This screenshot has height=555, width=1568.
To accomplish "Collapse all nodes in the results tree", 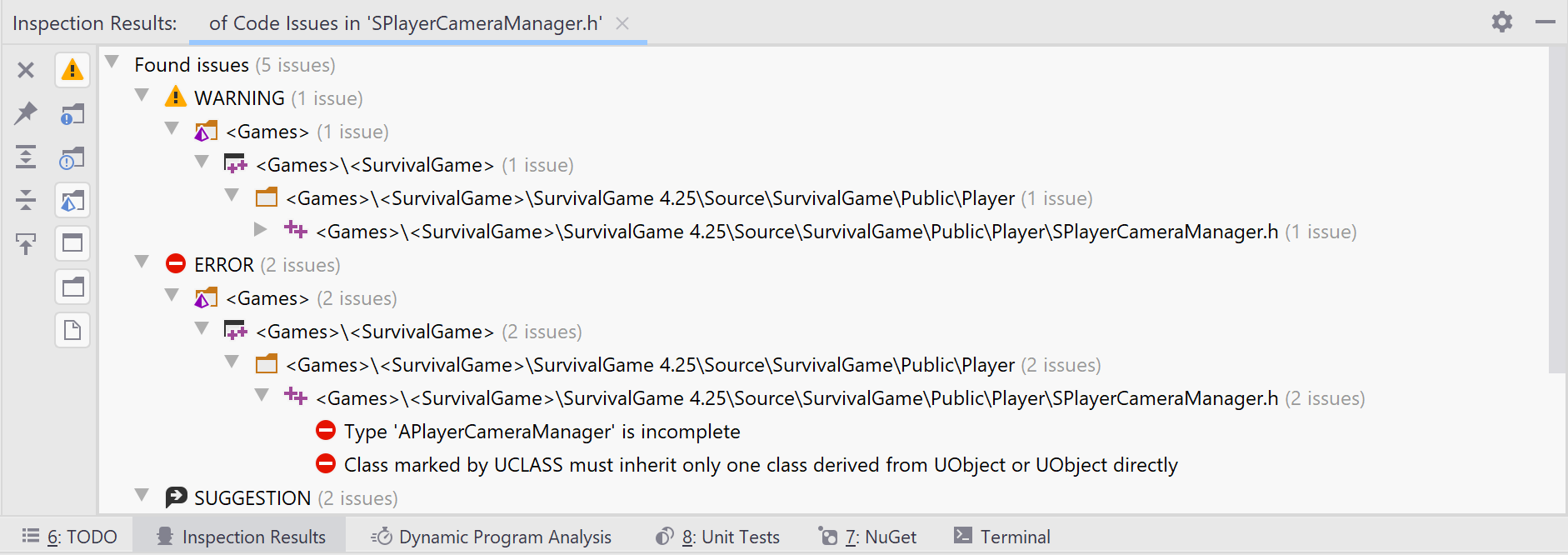I will tap(25, 200).
